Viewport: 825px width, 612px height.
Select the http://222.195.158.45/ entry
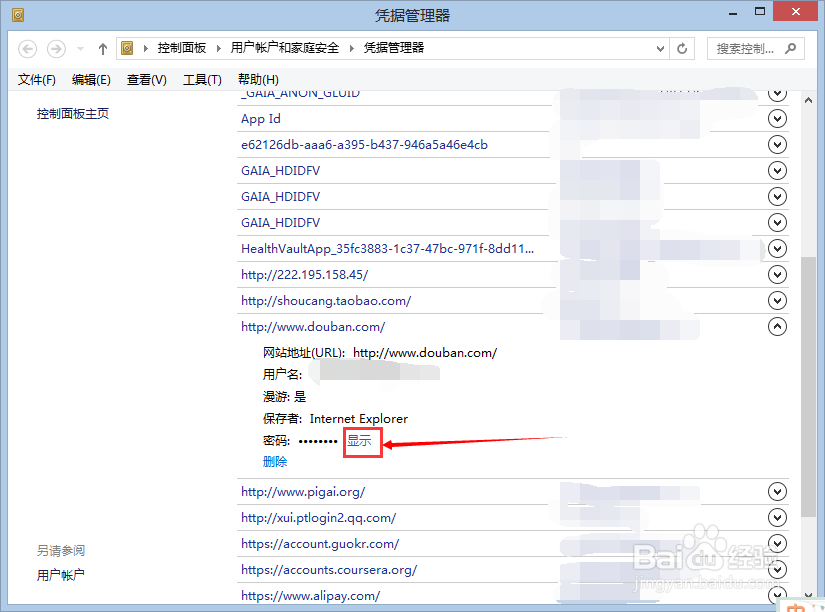305,275
